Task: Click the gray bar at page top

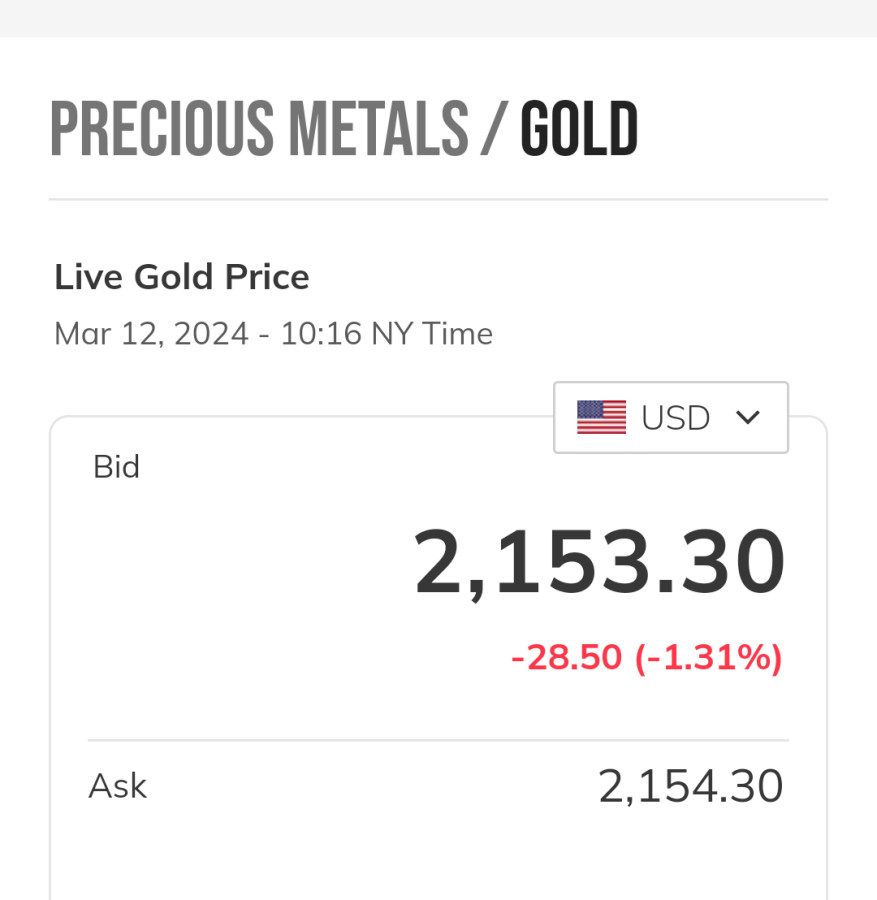Action: (x=438, y=18)
